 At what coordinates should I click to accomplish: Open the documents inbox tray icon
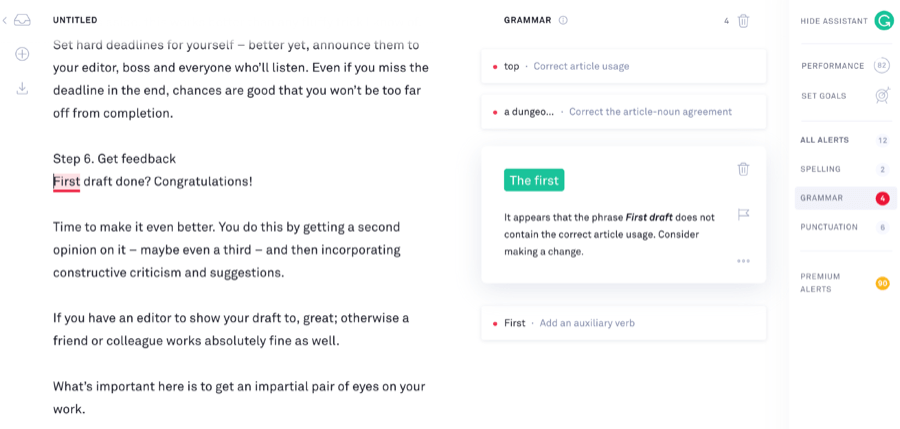pyautogui.click(x=22, y=20)
